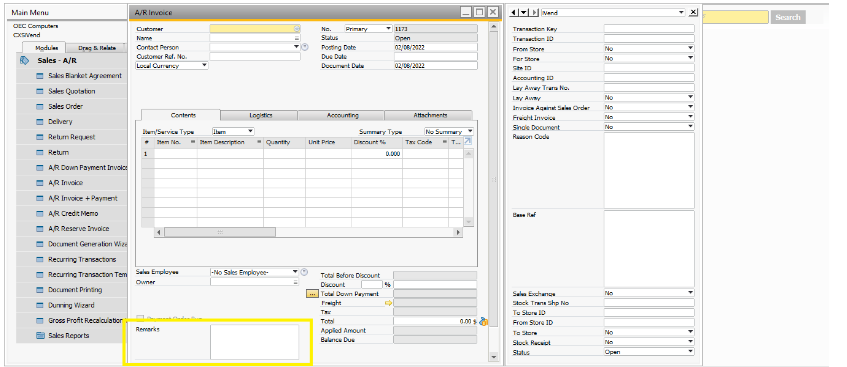This screenshot has height=367, width=847.
Task: Open A/R Down Payment Invoice entry
Action: [88, 168]
